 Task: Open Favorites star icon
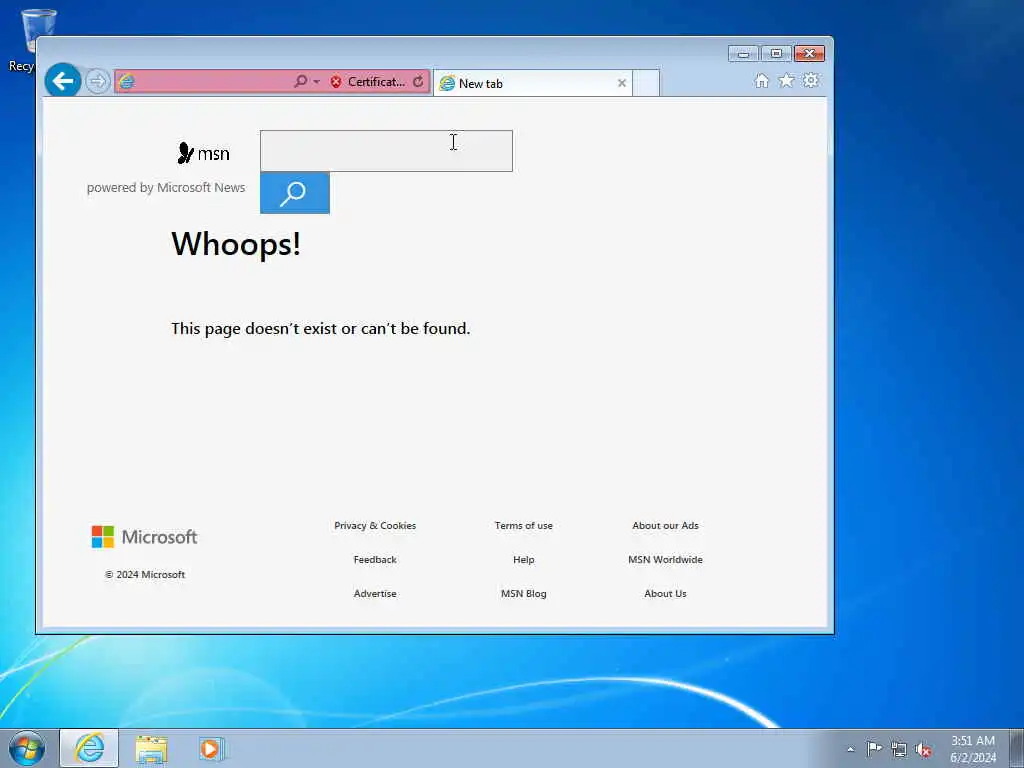tap(786, 80)
